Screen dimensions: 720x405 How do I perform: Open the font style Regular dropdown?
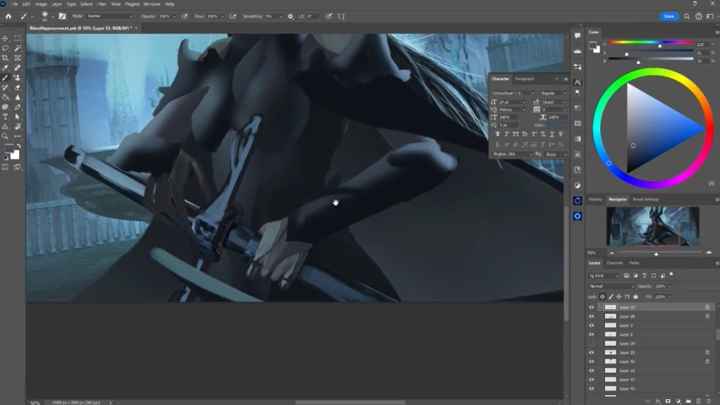pyautogui.click(x=553, y=93)
